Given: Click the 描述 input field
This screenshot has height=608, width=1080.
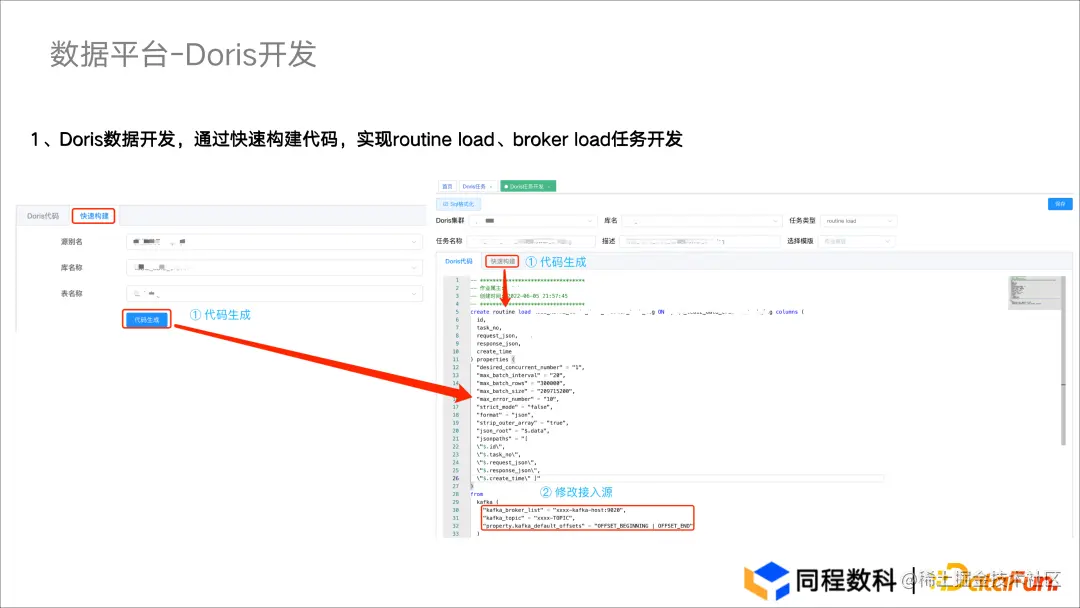Looking at the screenshot, I should [x=699, y=242].
